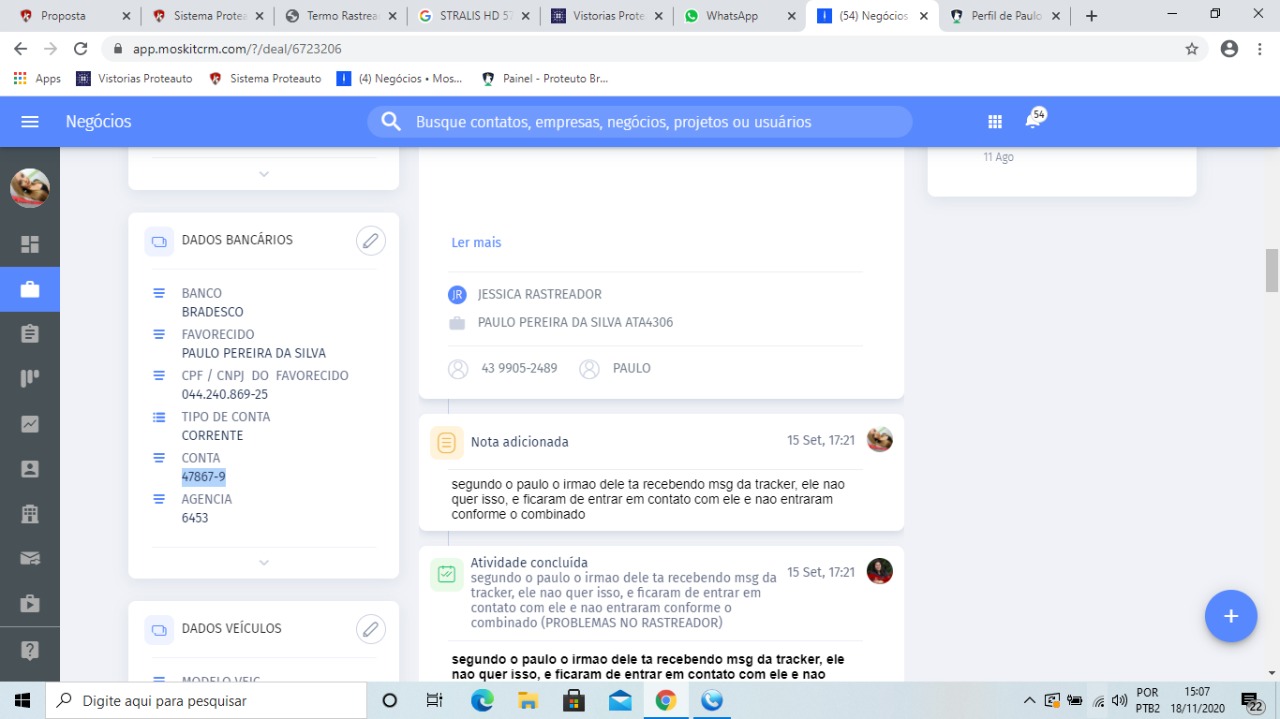Expand the Dados Bancários section chevron
Viewport: 1280px width, 719px height.
264,563
